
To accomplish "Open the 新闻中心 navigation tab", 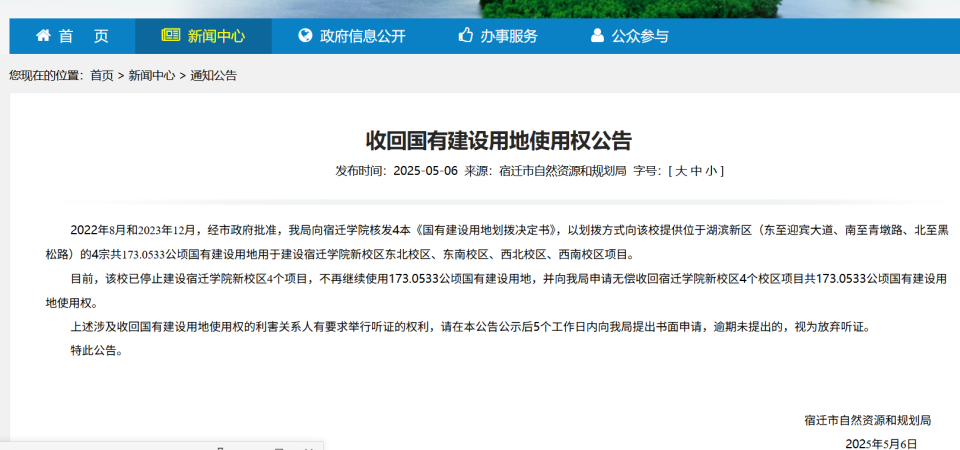I will 203,36.
